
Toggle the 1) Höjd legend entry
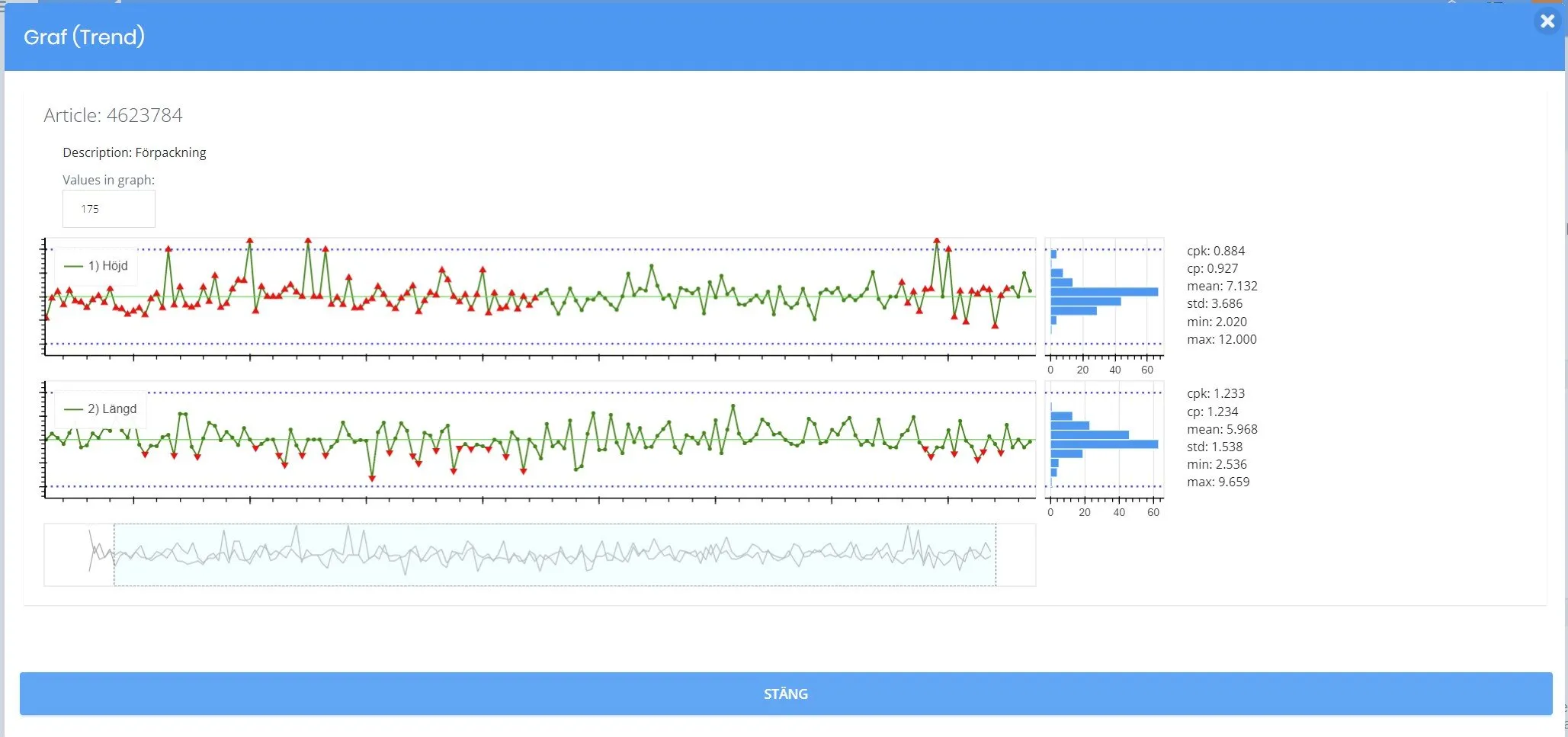tap(97, 266)
